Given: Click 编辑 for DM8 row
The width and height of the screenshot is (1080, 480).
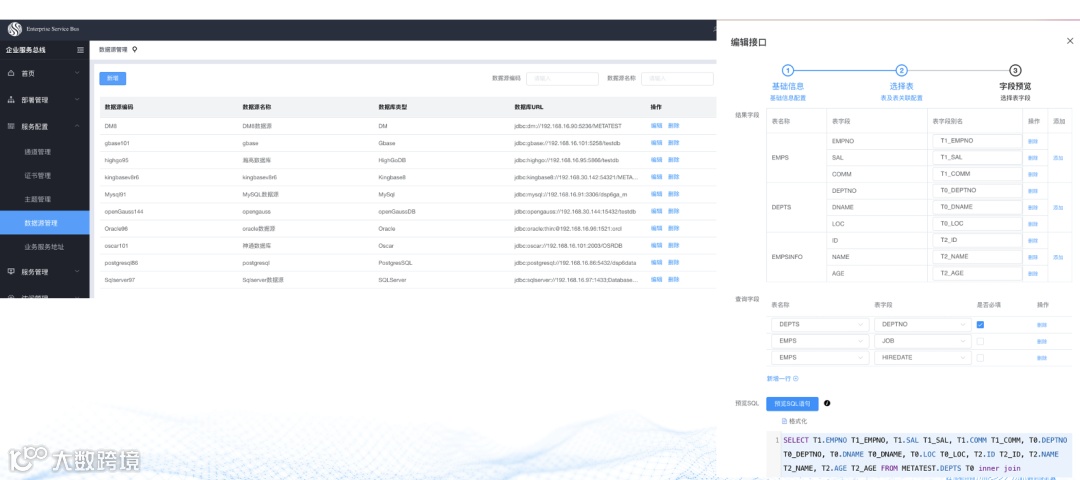Looking at the screenshot, I should point(656,126).
